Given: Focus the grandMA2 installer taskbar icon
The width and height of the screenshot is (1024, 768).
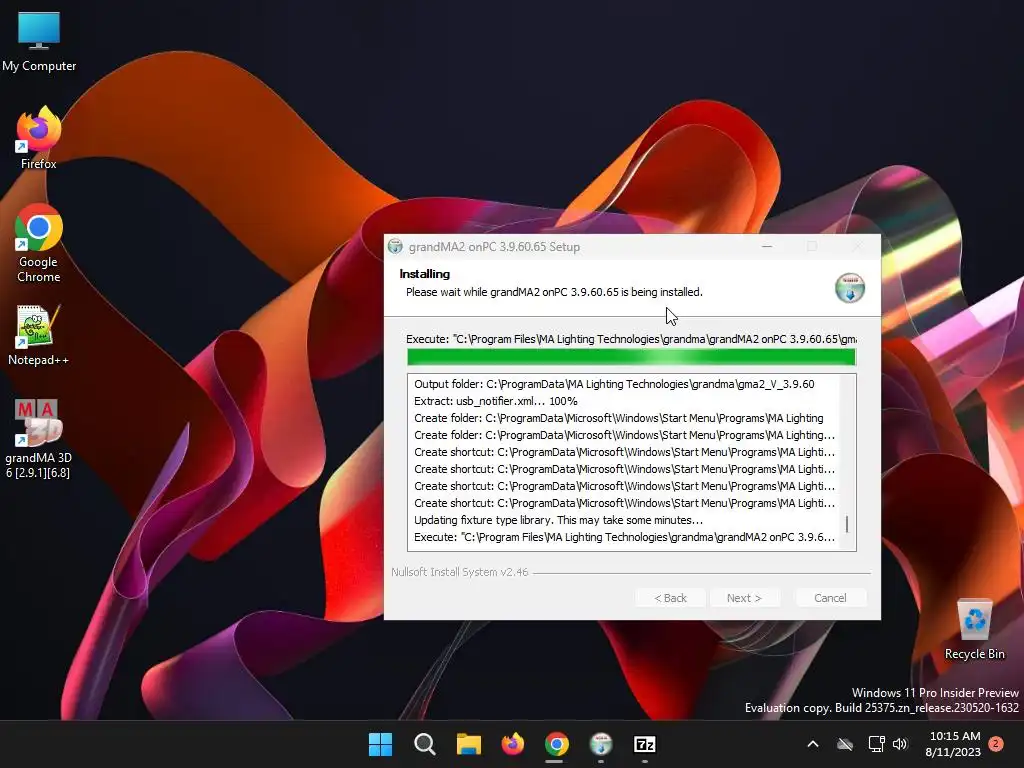Looking at the screenshot, I should [x=601, y=744].
